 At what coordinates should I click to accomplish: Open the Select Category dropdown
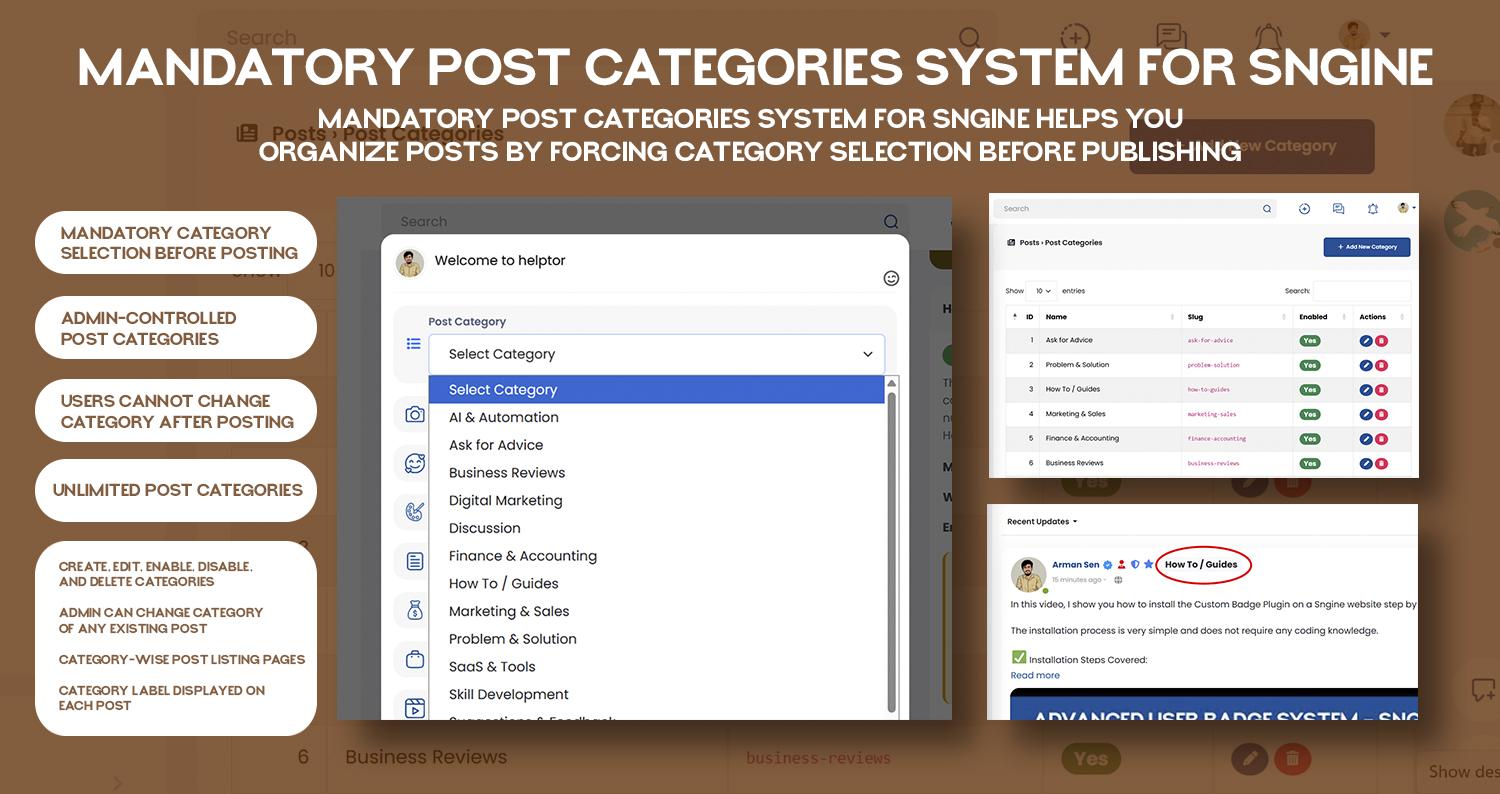655,353
